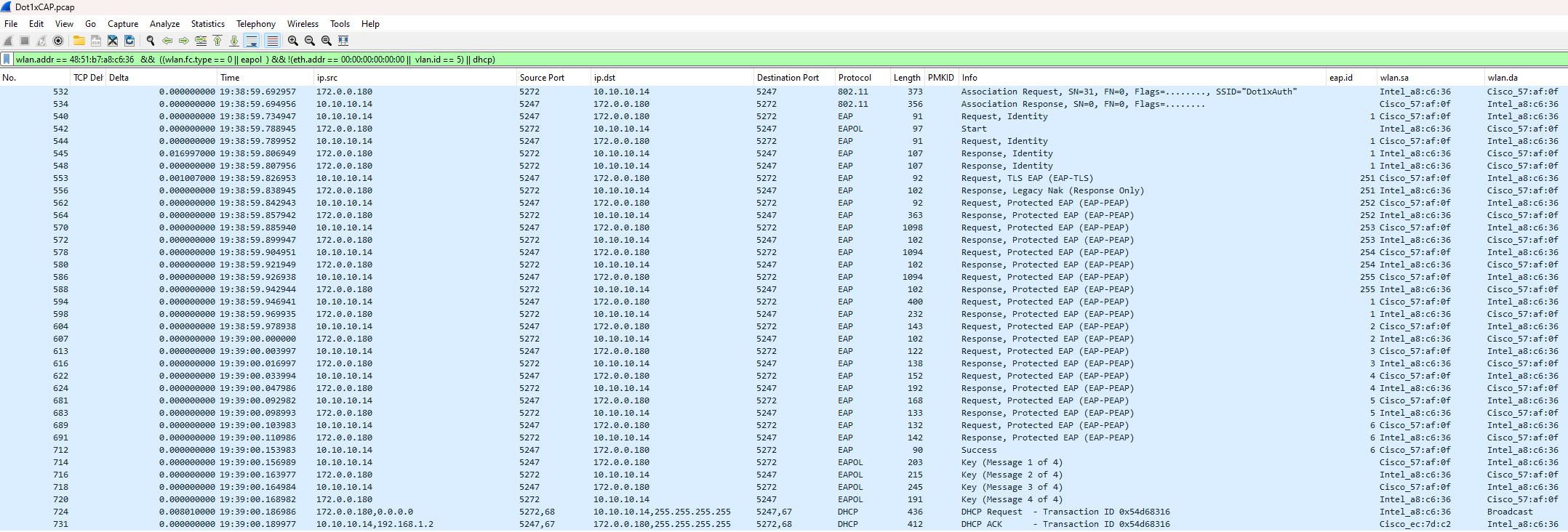
Task: Click into the display filter expression field
Action: 727,60
